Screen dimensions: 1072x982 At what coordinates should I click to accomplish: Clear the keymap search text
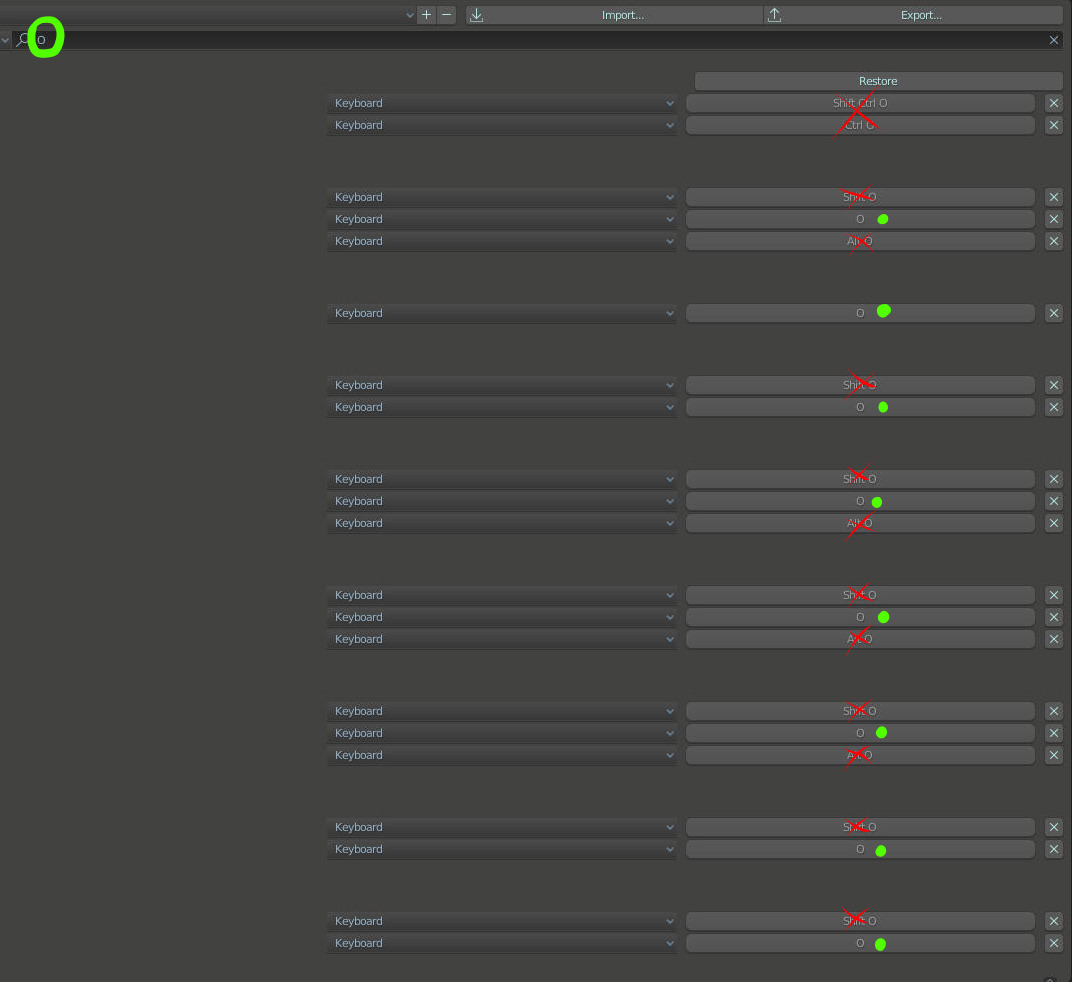[1054, 40]
